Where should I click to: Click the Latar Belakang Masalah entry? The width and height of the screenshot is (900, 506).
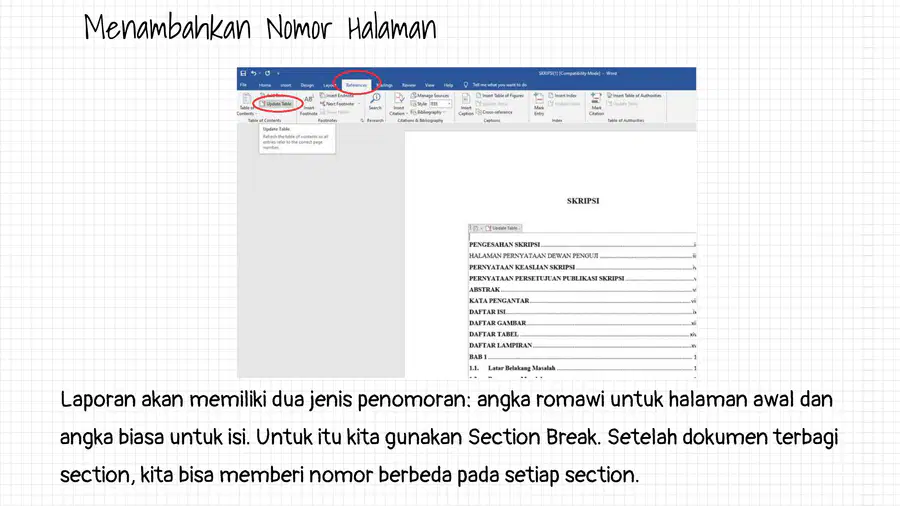582,368
